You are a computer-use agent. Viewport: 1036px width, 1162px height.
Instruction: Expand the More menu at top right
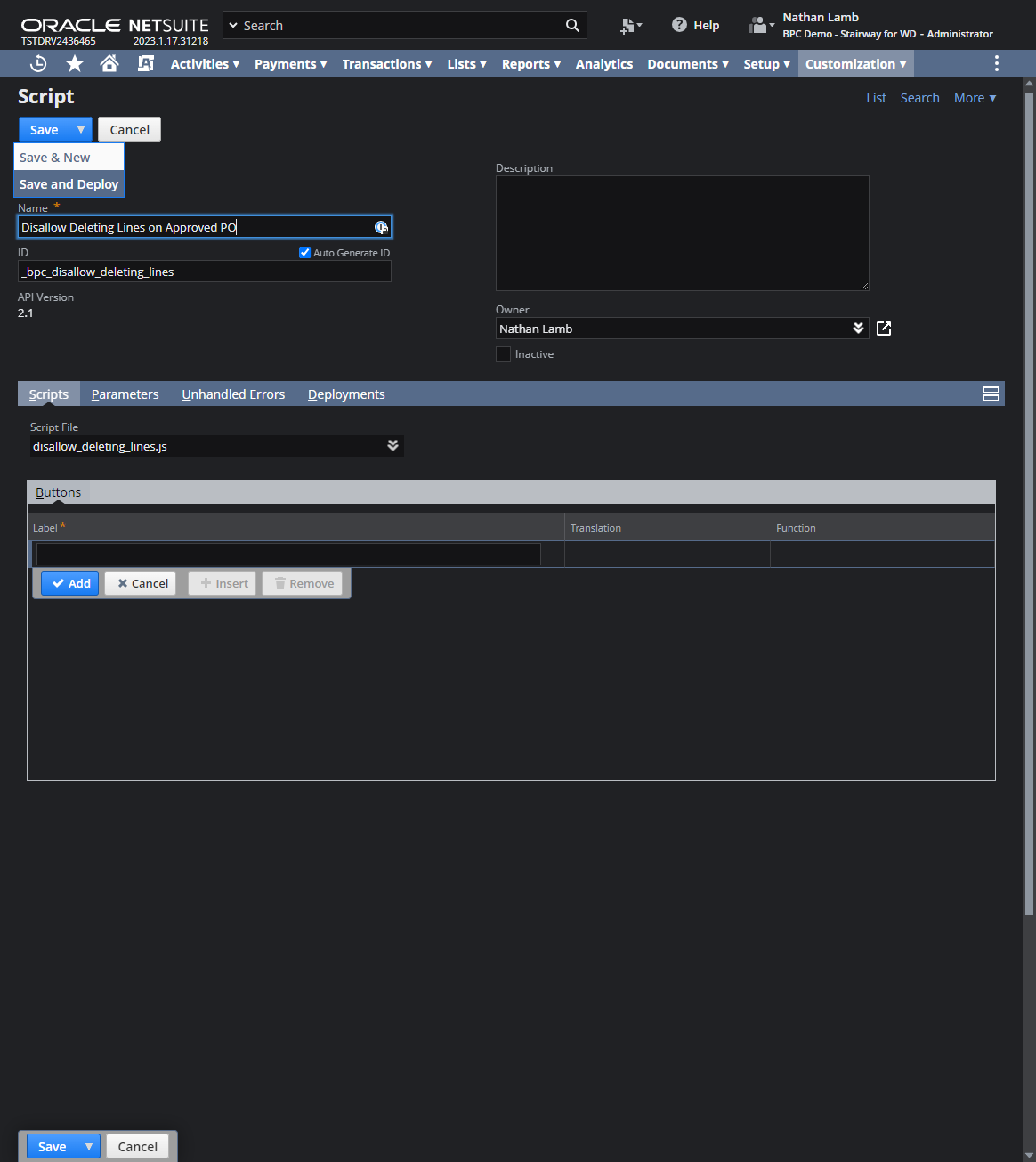(x=975, y=98)
